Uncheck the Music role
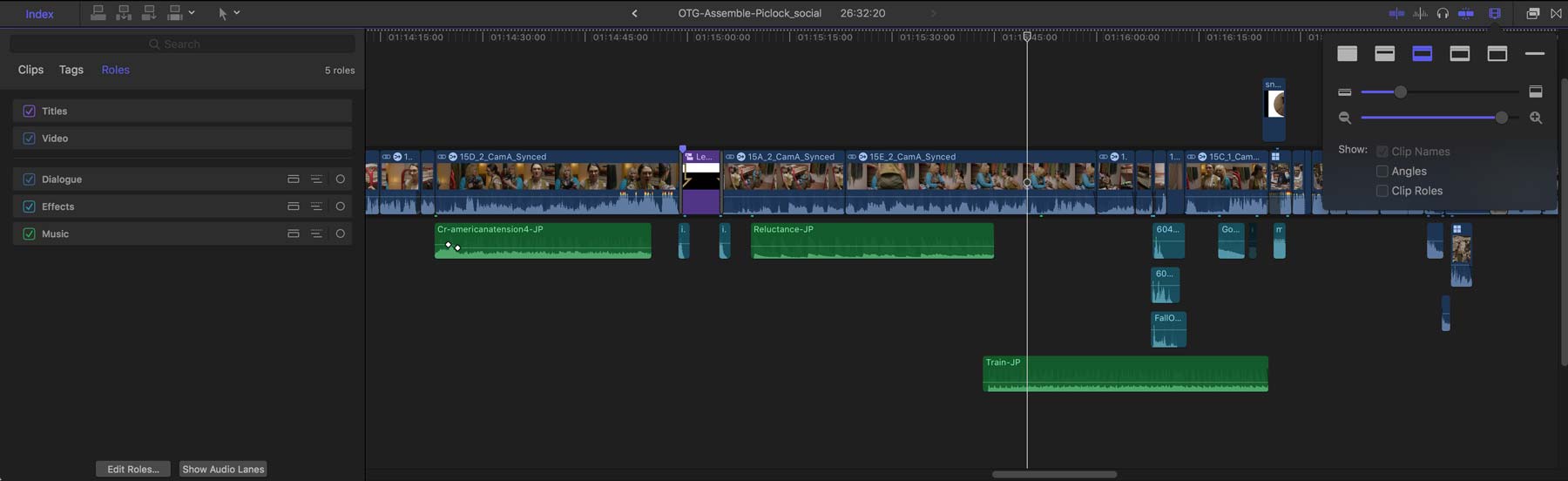Viewport: 1568px width, 481px height. click(29, 234)
